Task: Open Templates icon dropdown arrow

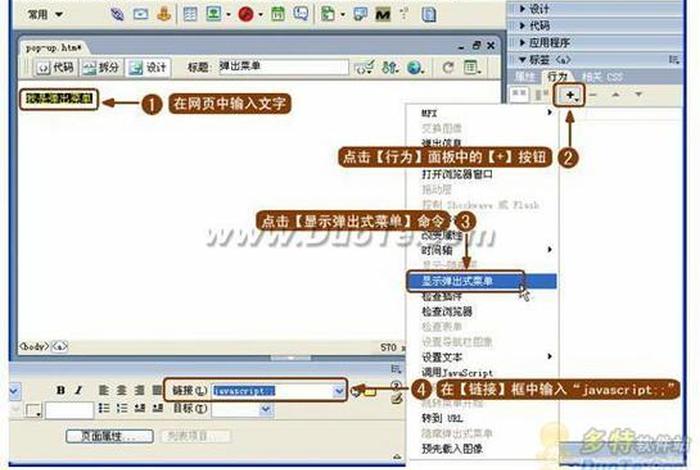Action: point(343,15)
